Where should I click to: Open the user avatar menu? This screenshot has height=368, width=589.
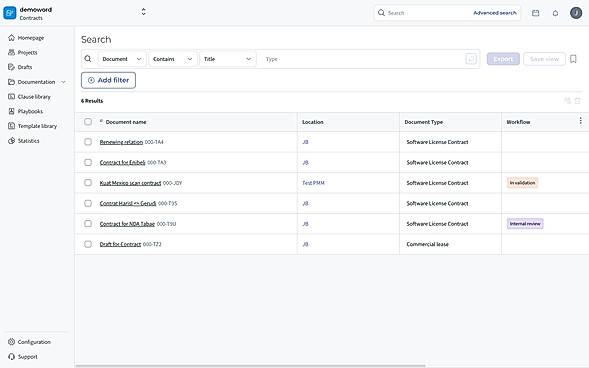tap(576, 13)
